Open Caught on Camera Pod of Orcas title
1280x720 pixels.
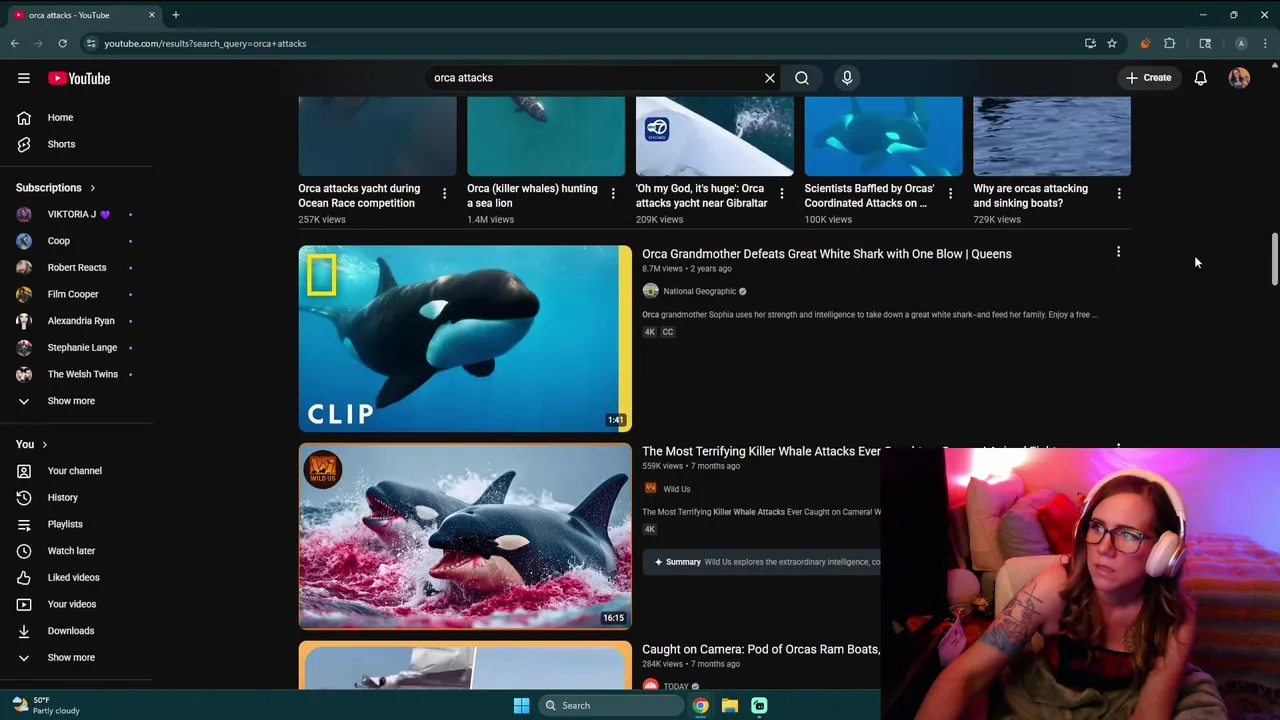pyautogui.click(x=761, y=649)
